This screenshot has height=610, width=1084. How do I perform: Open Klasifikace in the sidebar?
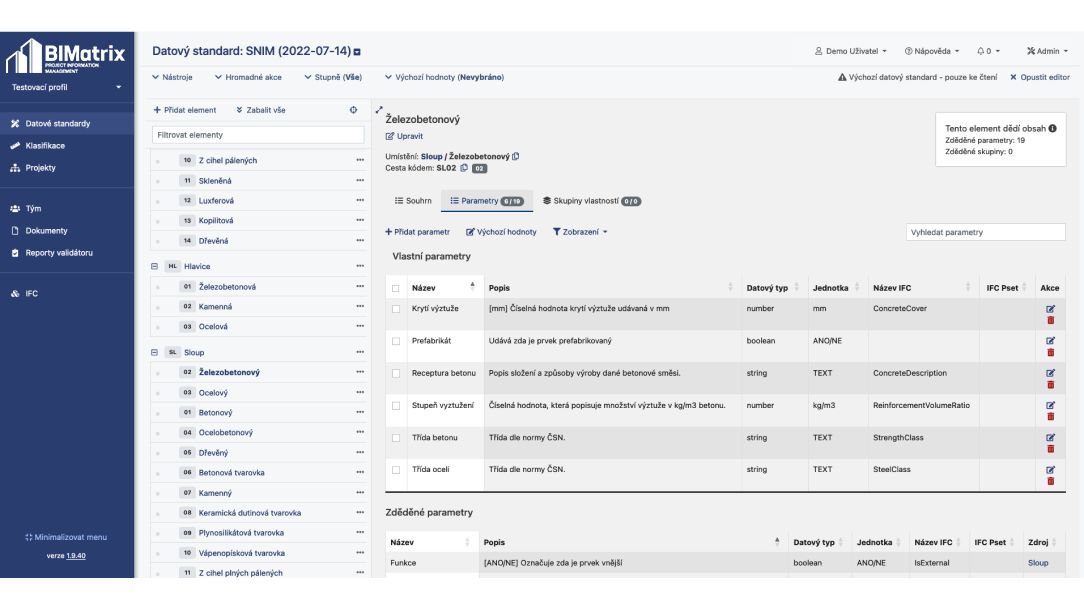[x=45, y=146]
